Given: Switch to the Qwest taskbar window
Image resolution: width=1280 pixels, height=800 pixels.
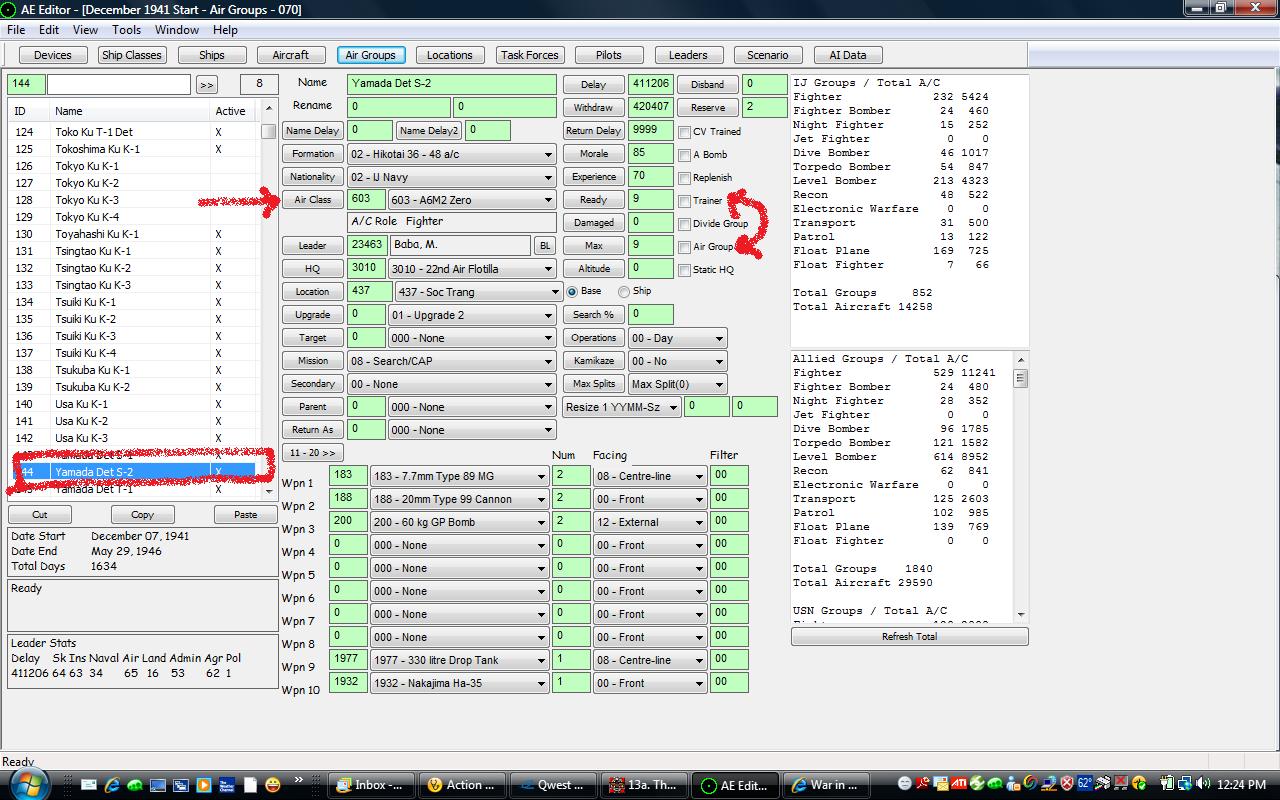Looking at the screenshot, I should [x=554, y=785].
